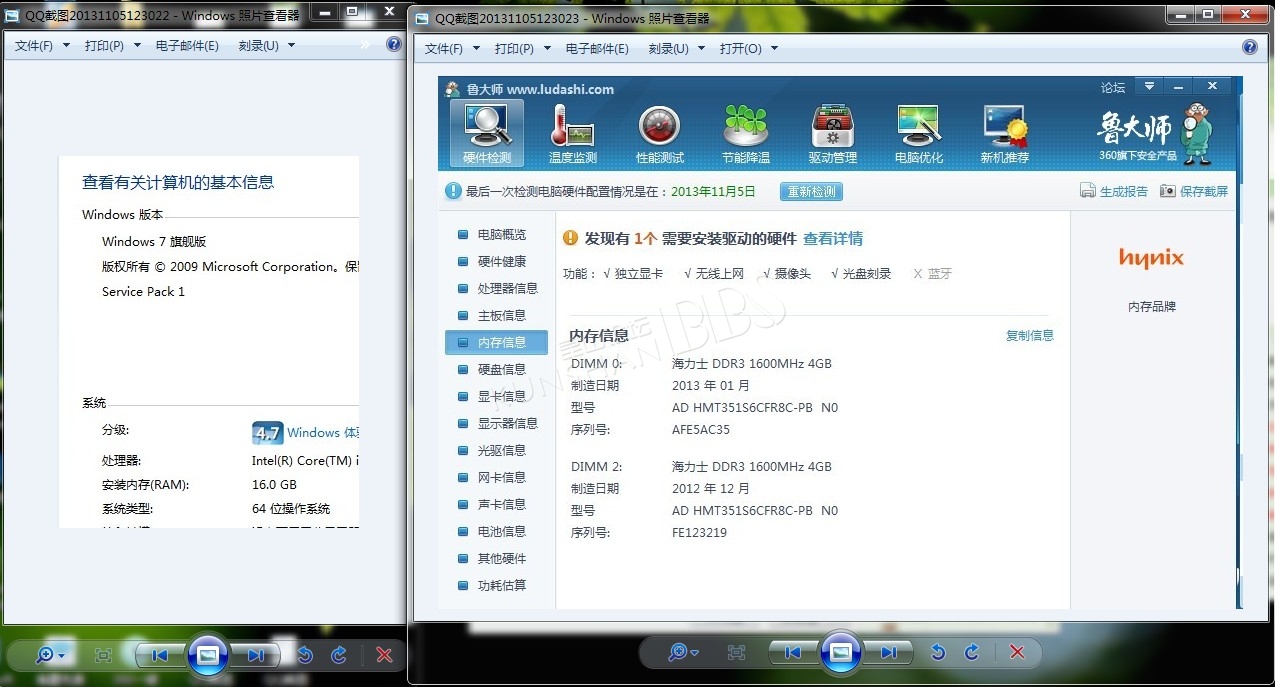Click fit-to-window button in left viewer

(103, 655)
